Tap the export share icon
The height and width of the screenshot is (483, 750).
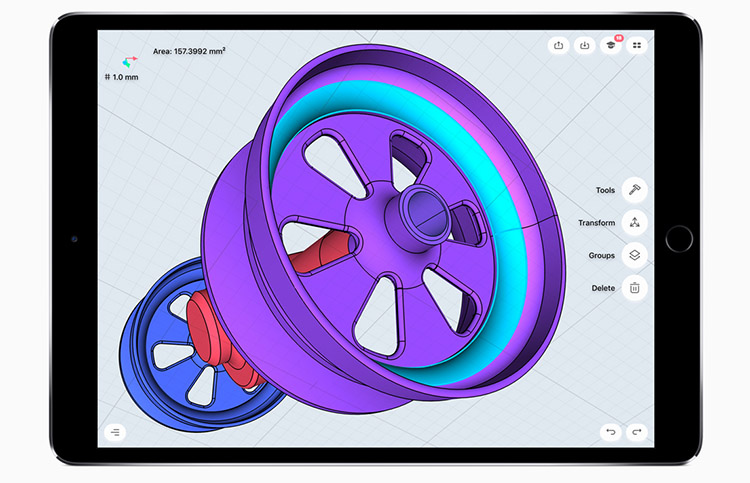(x=559, y=45)
